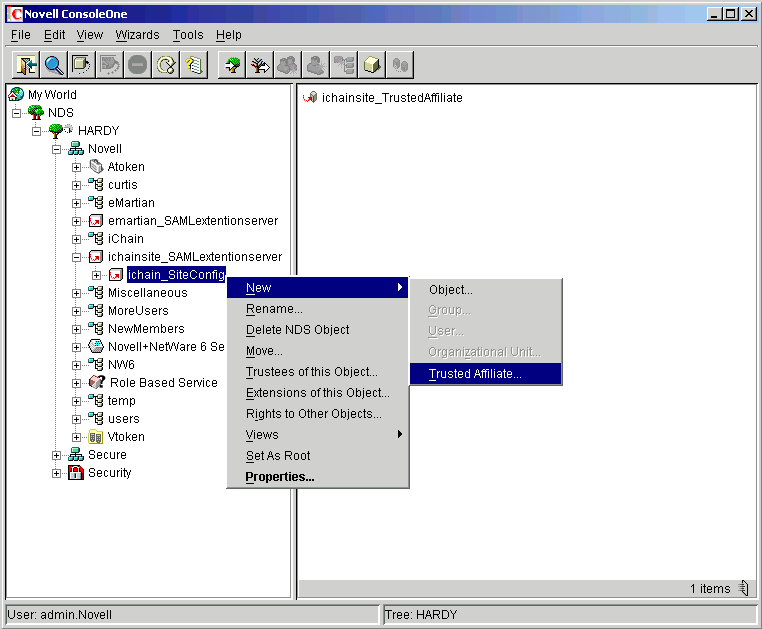Click the grayed stop circle toolbar icon

pyautogui.click(x=138, y=65)
